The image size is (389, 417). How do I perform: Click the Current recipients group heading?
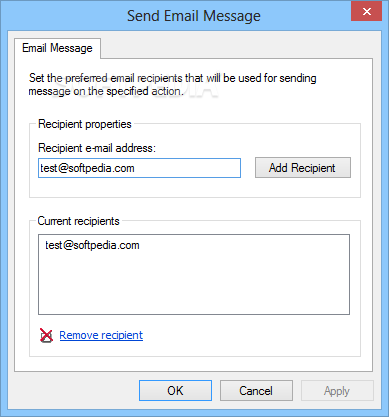tap(78, 221)
